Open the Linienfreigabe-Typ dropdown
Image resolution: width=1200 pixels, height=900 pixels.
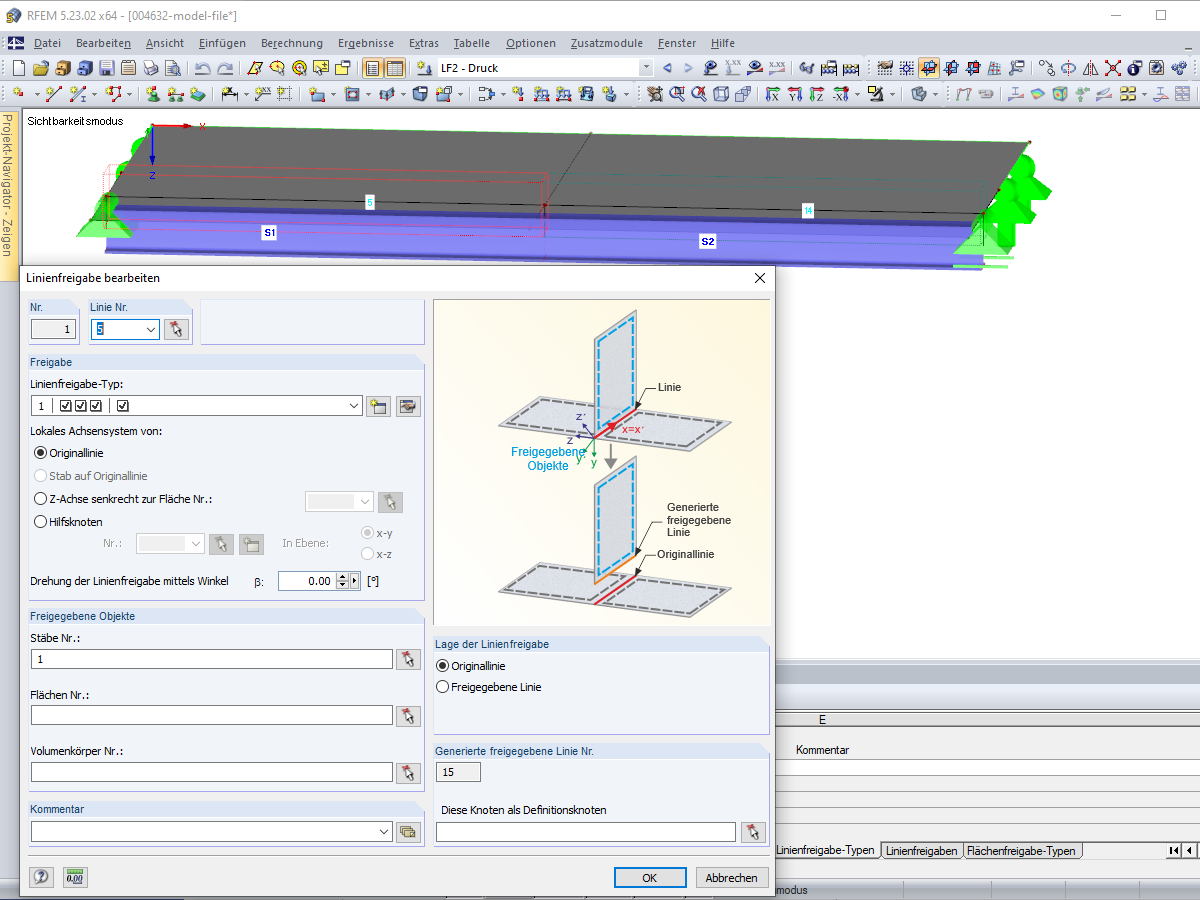(353, 406)
